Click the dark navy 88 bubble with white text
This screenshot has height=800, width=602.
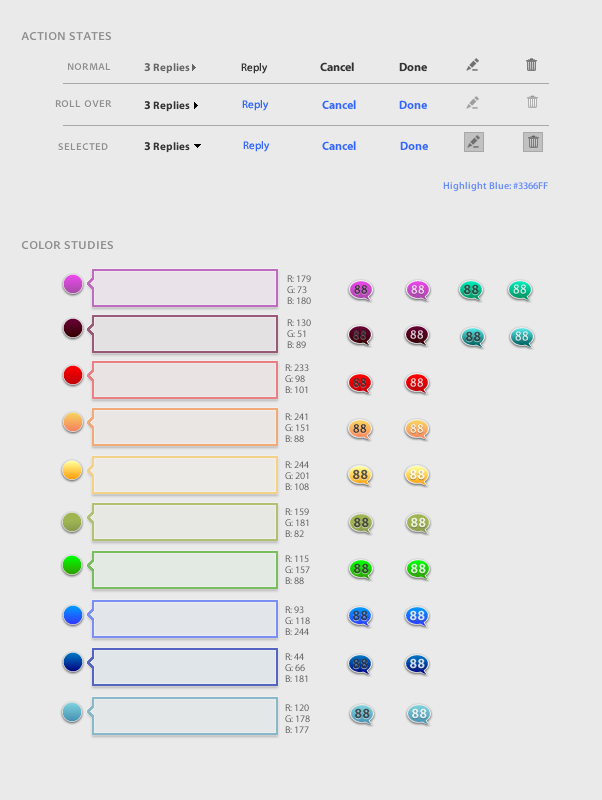(x=417, y=664)
